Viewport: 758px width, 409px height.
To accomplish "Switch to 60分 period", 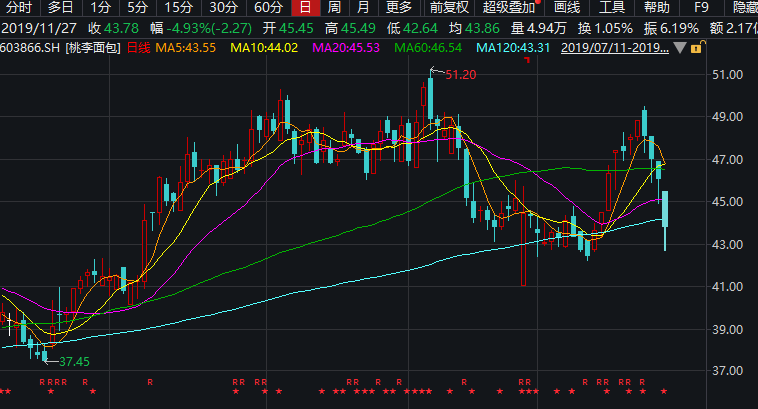I will (266, 7).
